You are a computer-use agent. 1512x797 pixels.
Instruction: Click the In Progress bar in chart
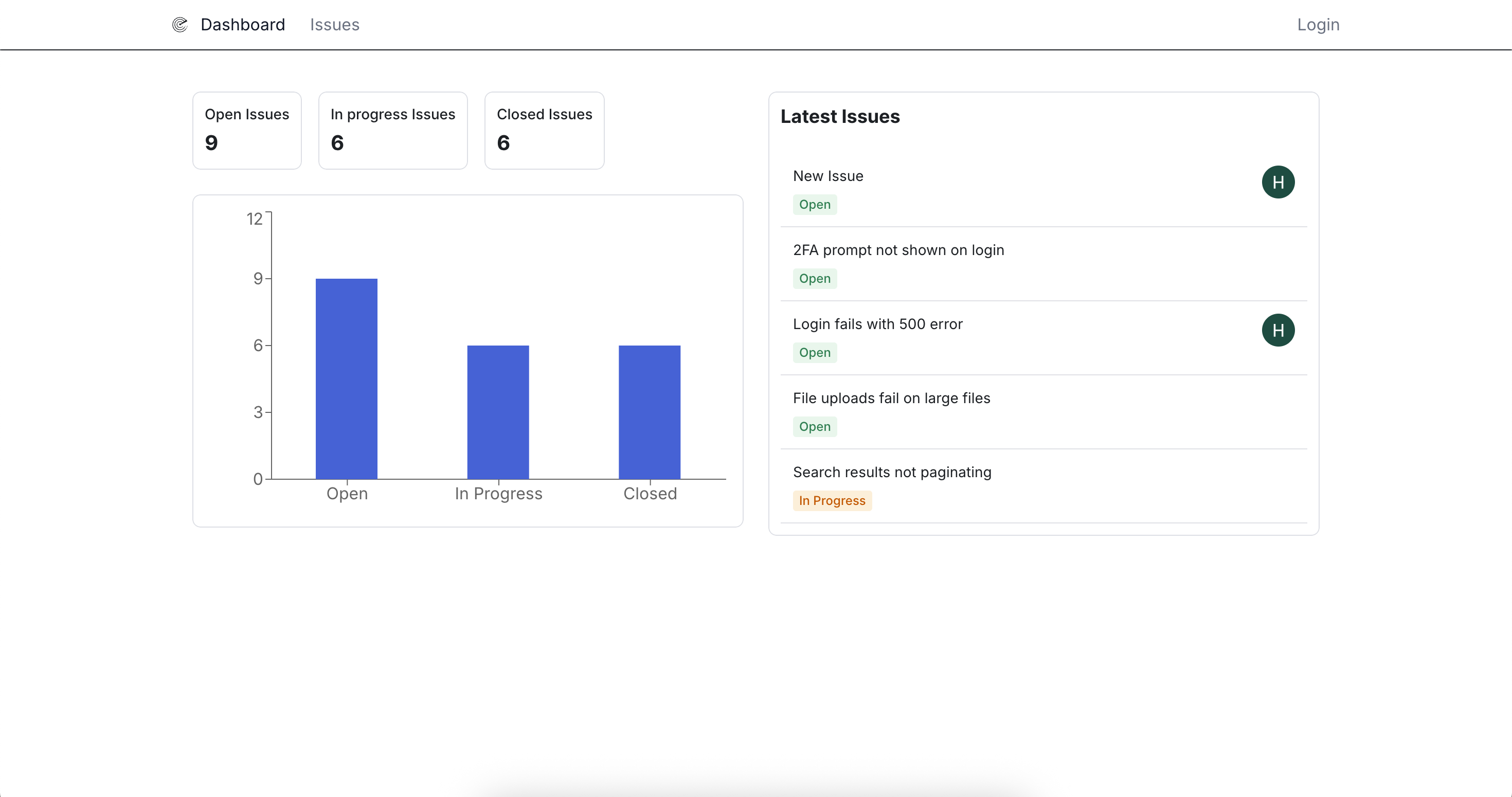pyautogui.click(x=498, y=412)
